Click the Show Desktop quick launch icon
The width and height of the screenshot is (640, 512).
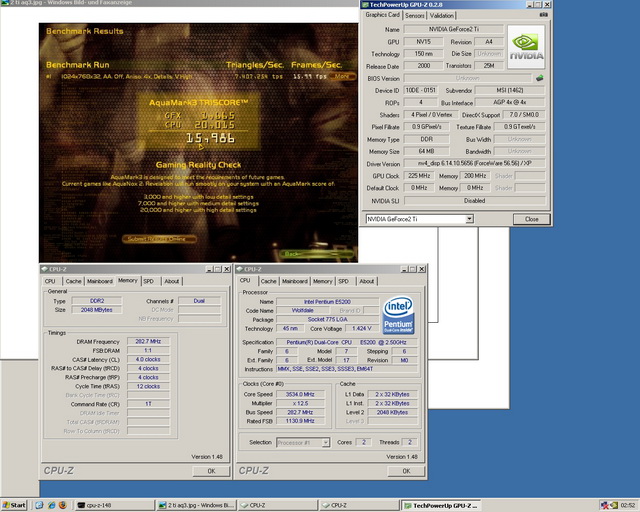(x=39, y=505)
